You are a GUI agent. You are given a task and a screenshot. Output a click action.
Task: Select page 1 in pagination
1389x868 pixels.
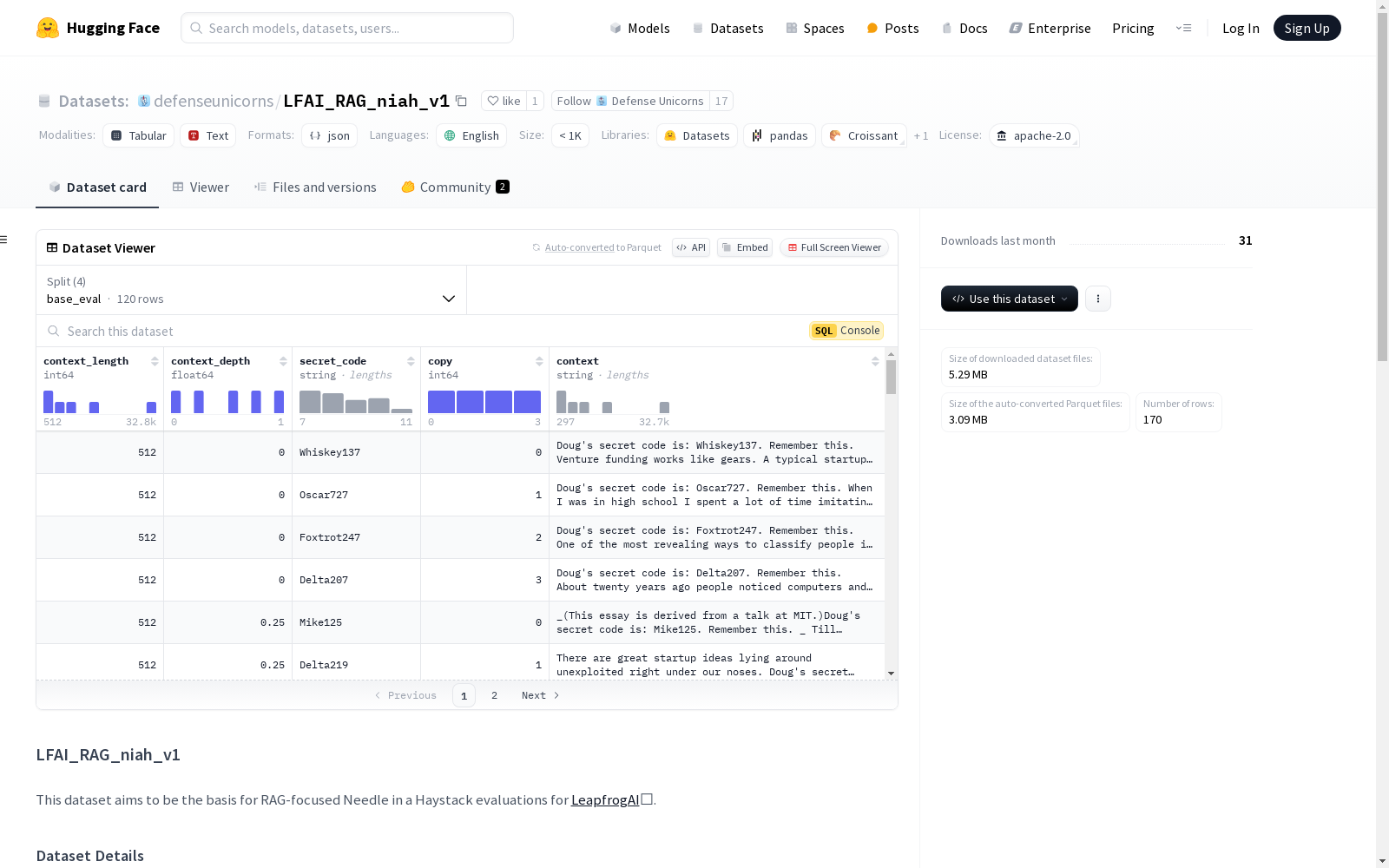pos(464,695)
